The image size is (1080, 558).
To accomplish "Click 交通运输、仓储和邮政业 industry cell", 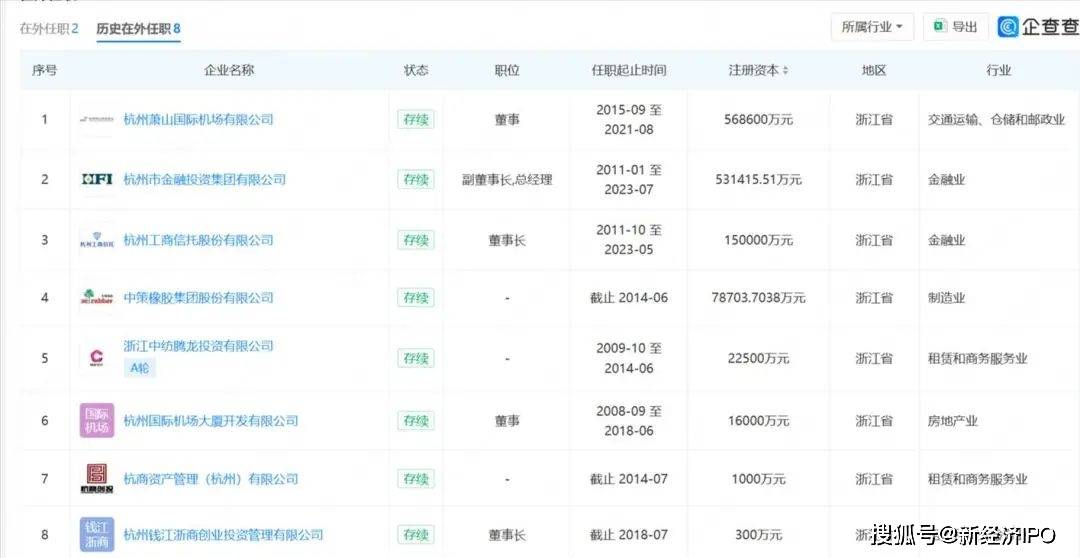I will coord(996,119).
